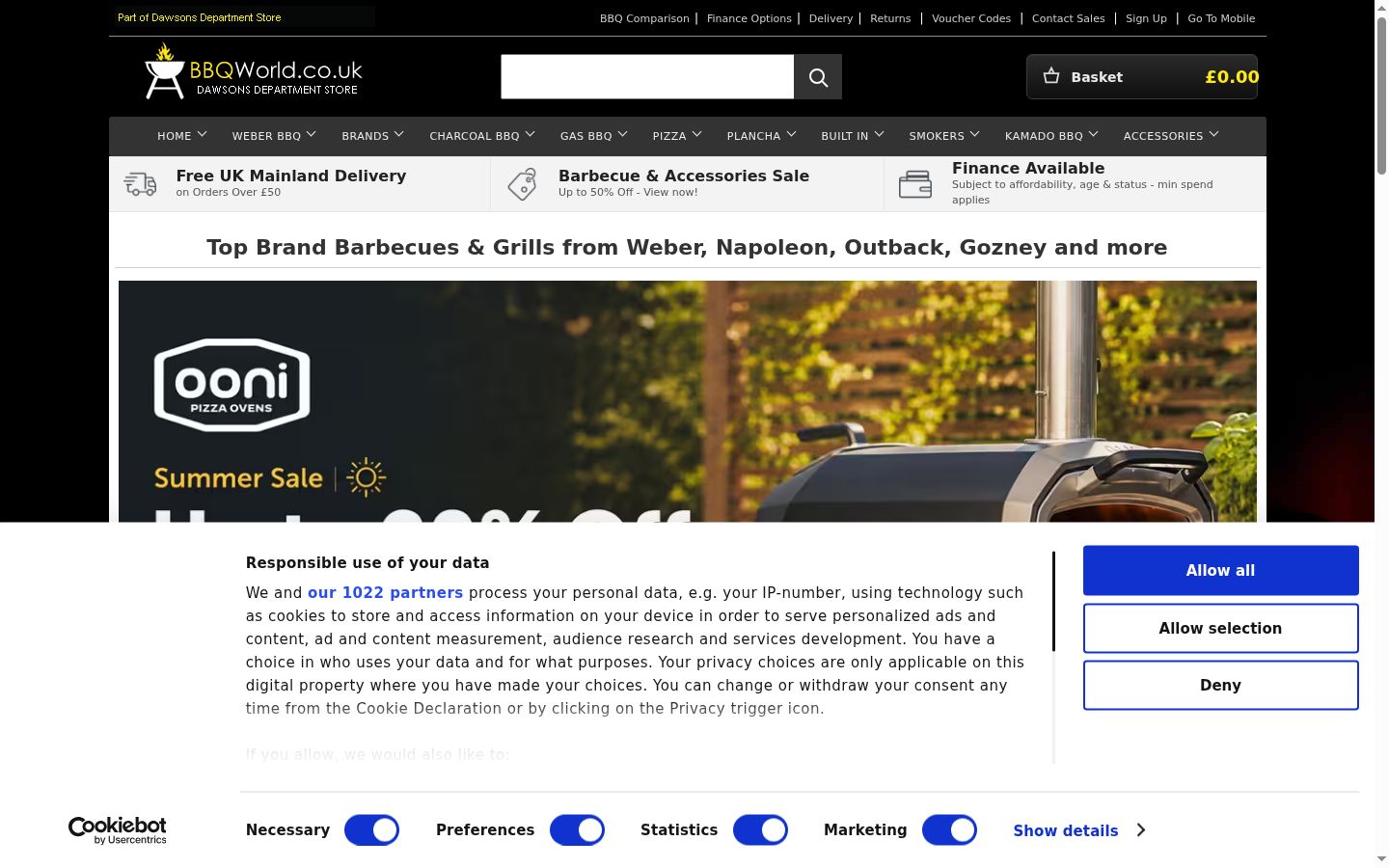The image size is (1389, 868).
Task: Open the Pizza dropdown menu
Action: (x=677, y=136)
